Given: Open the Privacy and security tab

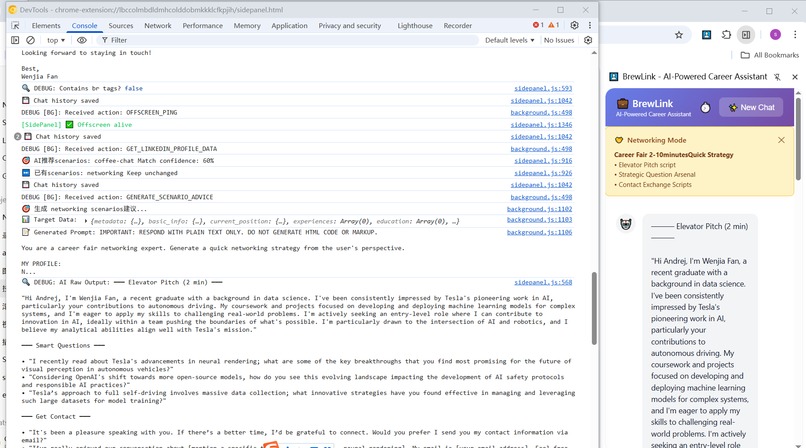Looking at the screenshot, I should coord(350,25).
